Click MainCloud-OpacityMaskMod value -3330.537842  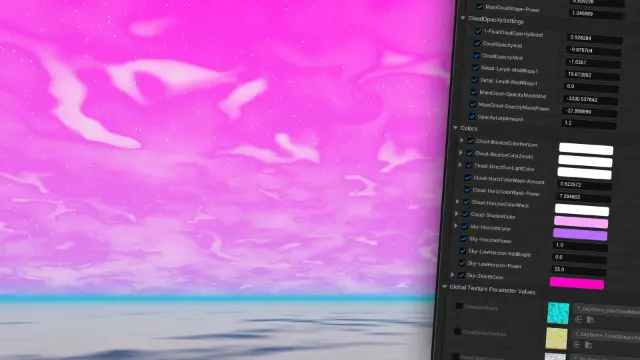click(x=591, y=100)
